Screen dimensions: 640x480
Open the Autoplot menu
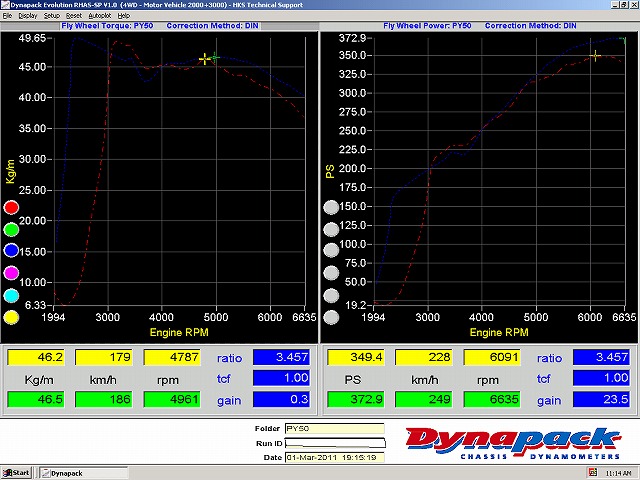100,16
